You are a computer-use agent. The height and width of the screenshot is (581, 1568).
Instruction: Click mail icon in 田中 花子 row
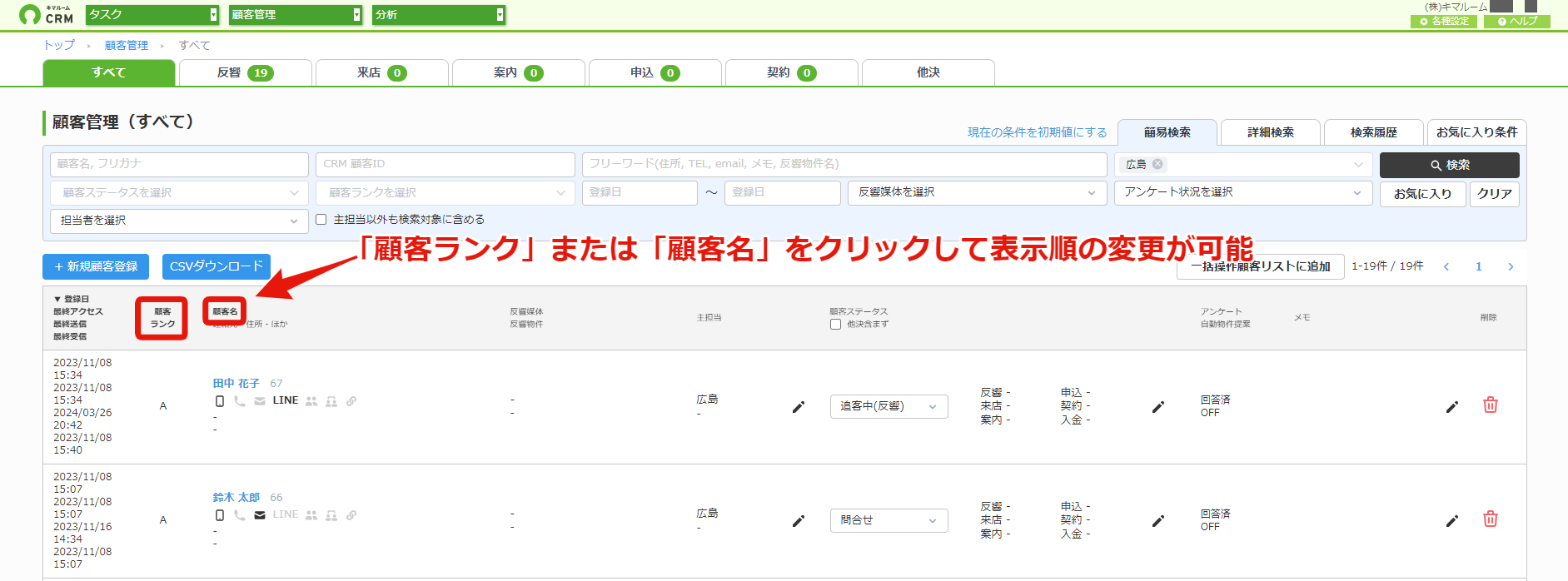click(x=260, y=401)
